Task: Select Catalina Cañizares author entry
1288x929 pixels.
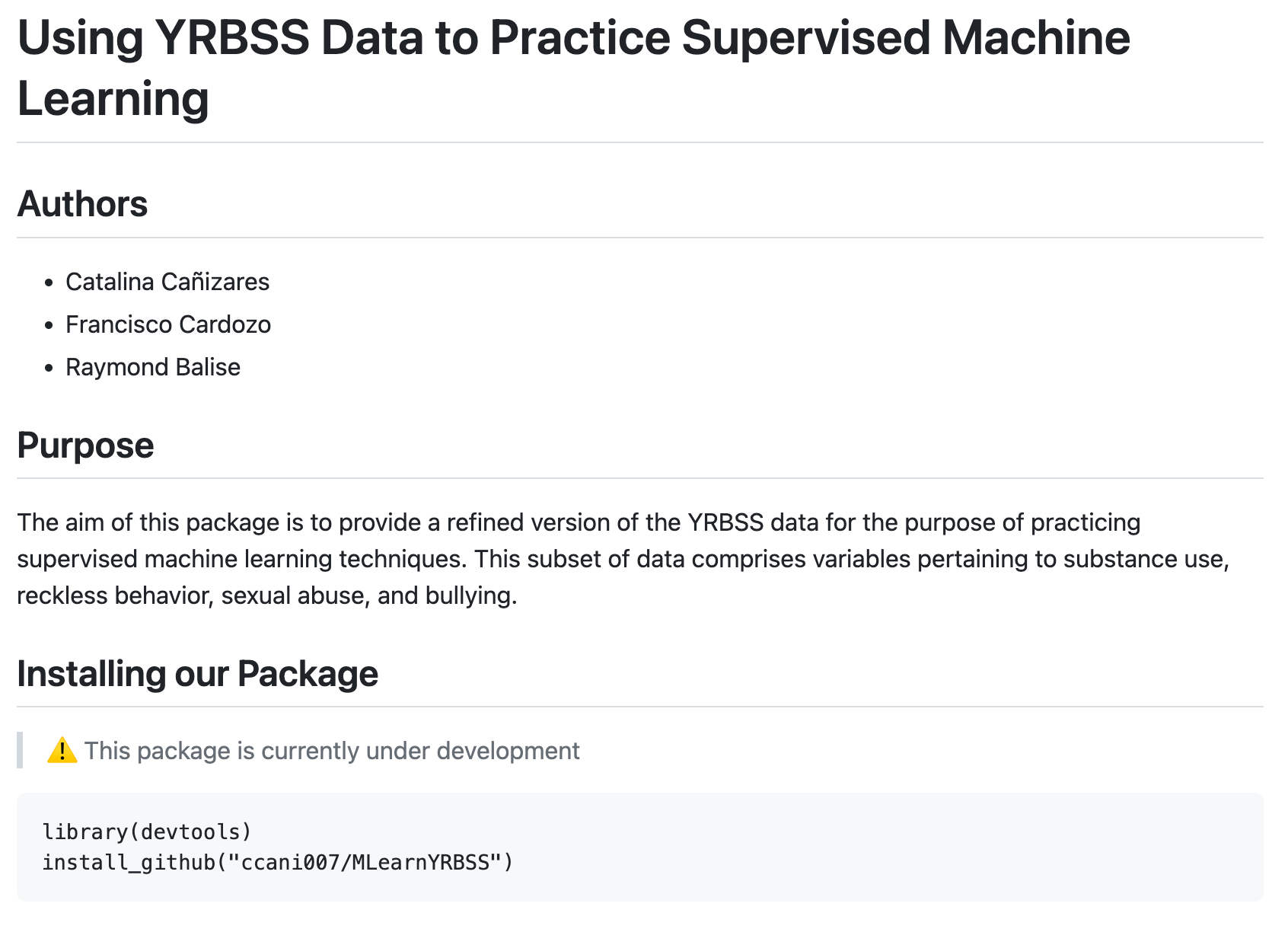Action: coord(167,282)
